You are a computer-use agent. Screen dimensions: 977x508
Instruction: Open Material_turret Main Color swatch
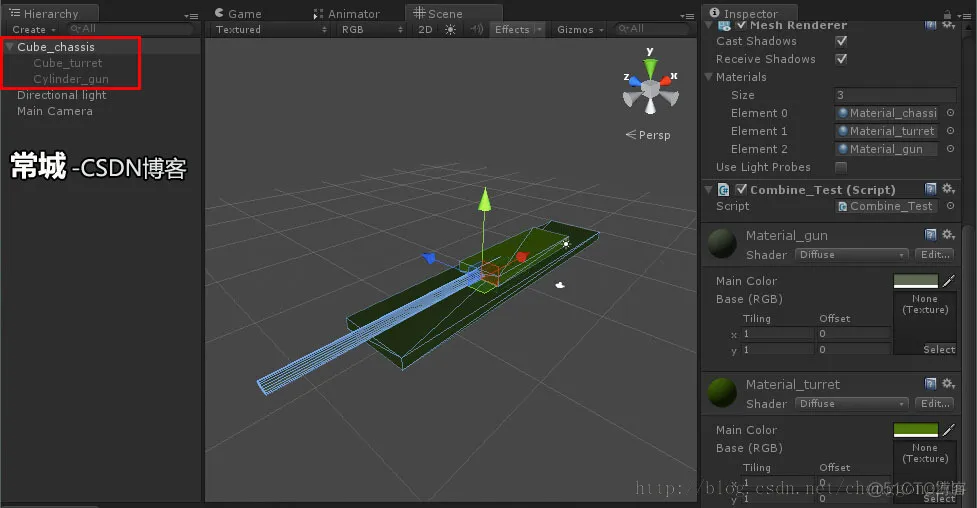(x=915, y=430)
